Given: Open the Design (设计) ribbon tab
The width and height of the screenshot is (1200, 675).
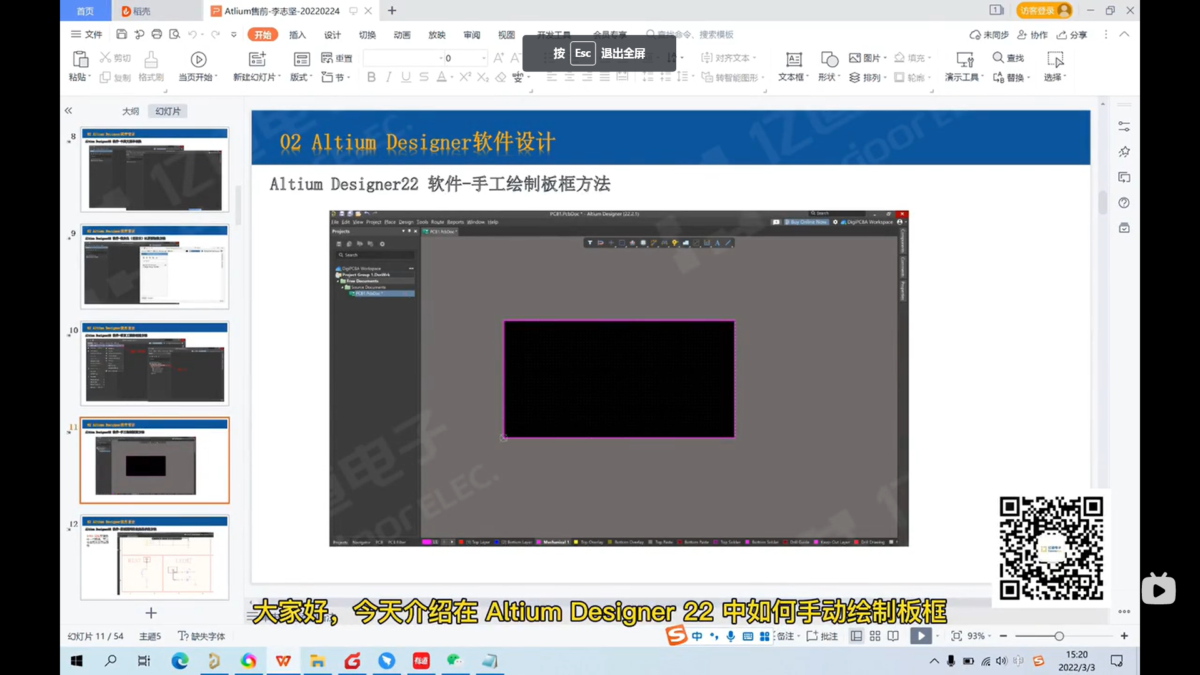Looking at the screenshot, I should pyautogui.click(x=332, y=34).
